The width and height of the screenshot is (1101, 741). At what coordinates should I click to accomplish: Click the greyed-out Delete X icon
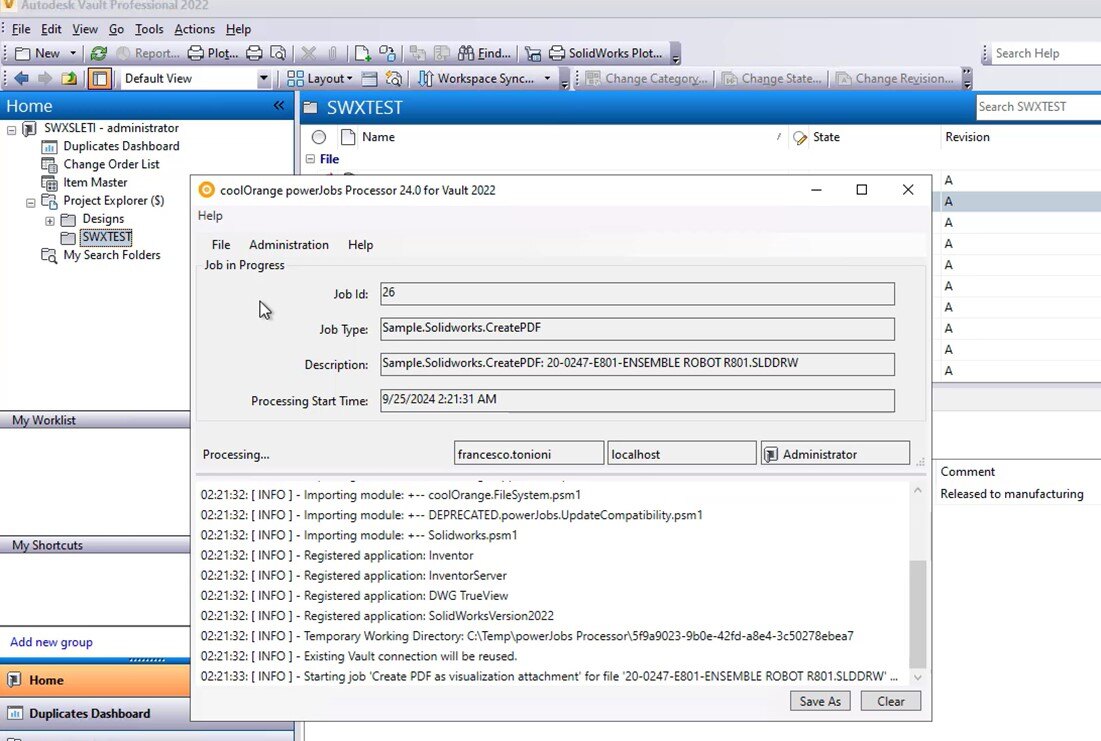tap(308, 53)
